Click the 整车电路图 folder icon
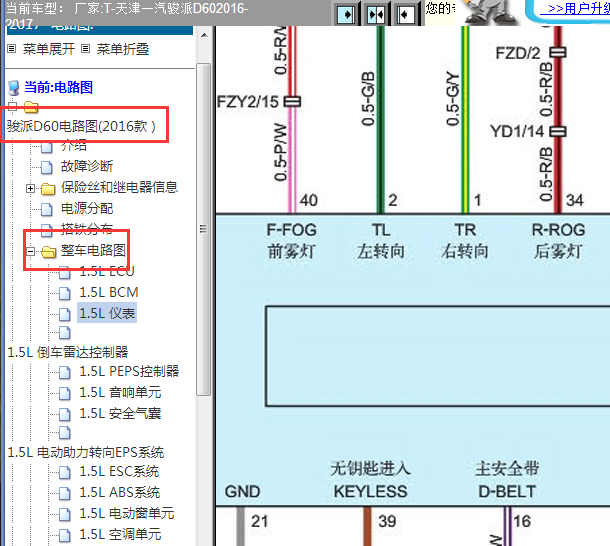This screenshot has height=546, width=610. (49, 252)
